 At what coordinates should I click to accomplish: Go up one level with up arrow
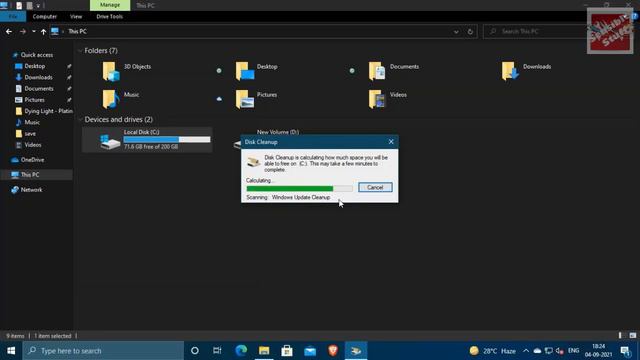pos(43,31)
